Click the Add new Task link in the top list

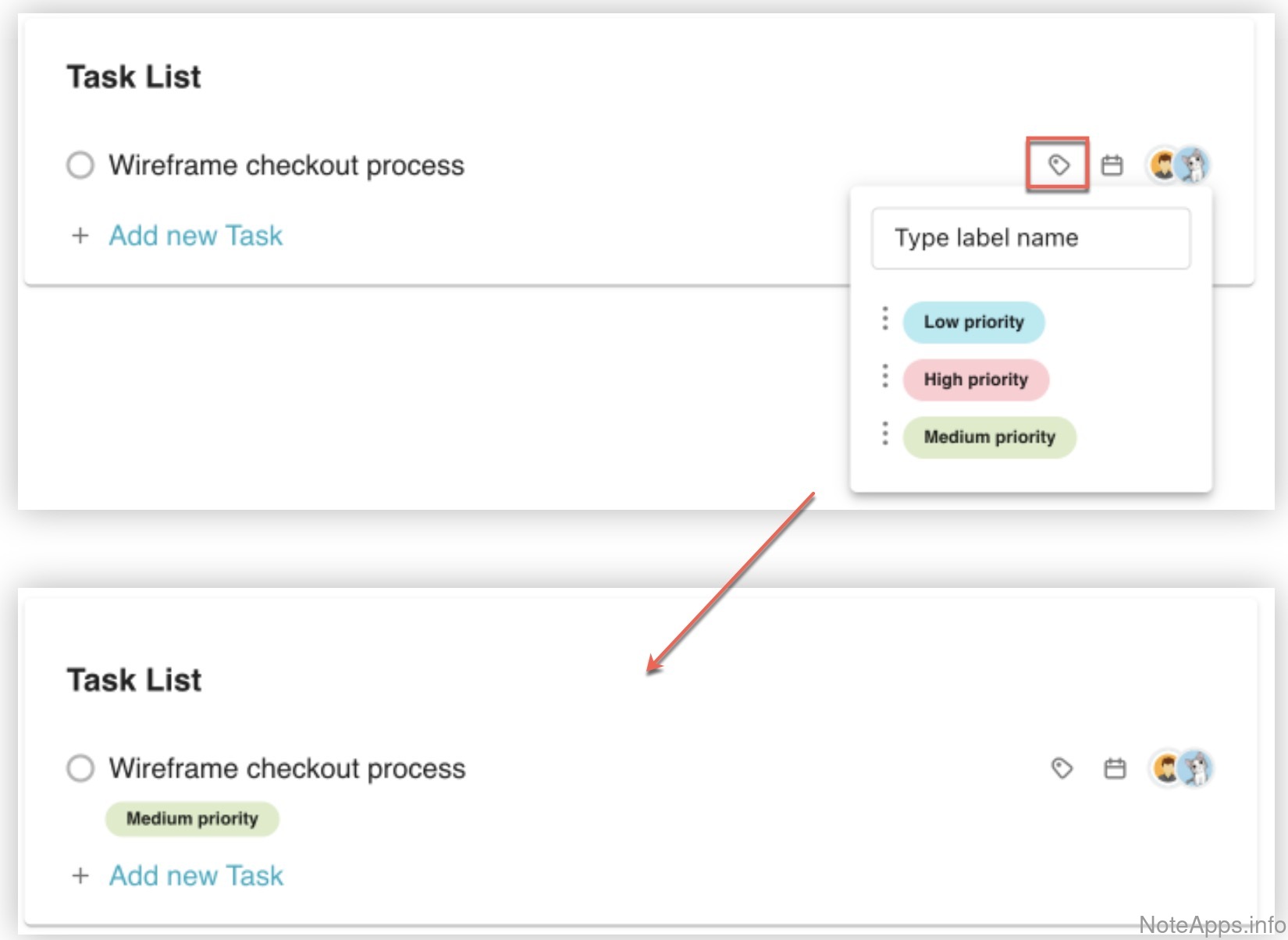tap(195, 236)
